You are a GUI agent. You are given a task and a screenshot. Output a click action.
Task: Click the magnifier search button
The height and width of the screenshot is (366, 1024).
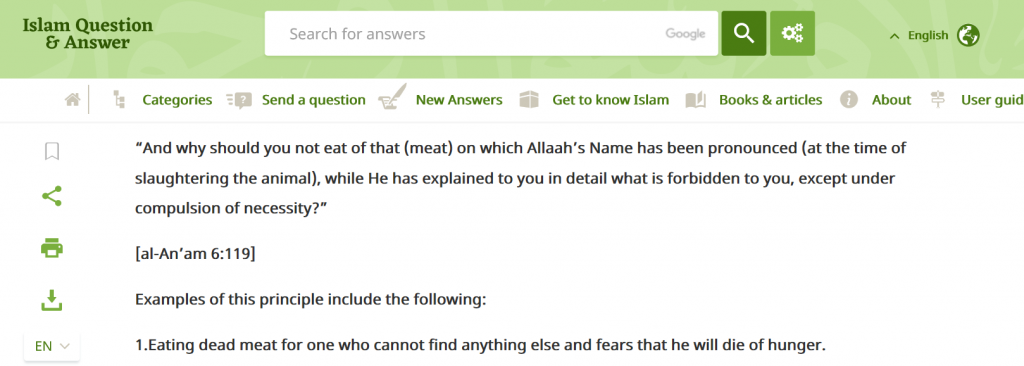click(744, 33)
